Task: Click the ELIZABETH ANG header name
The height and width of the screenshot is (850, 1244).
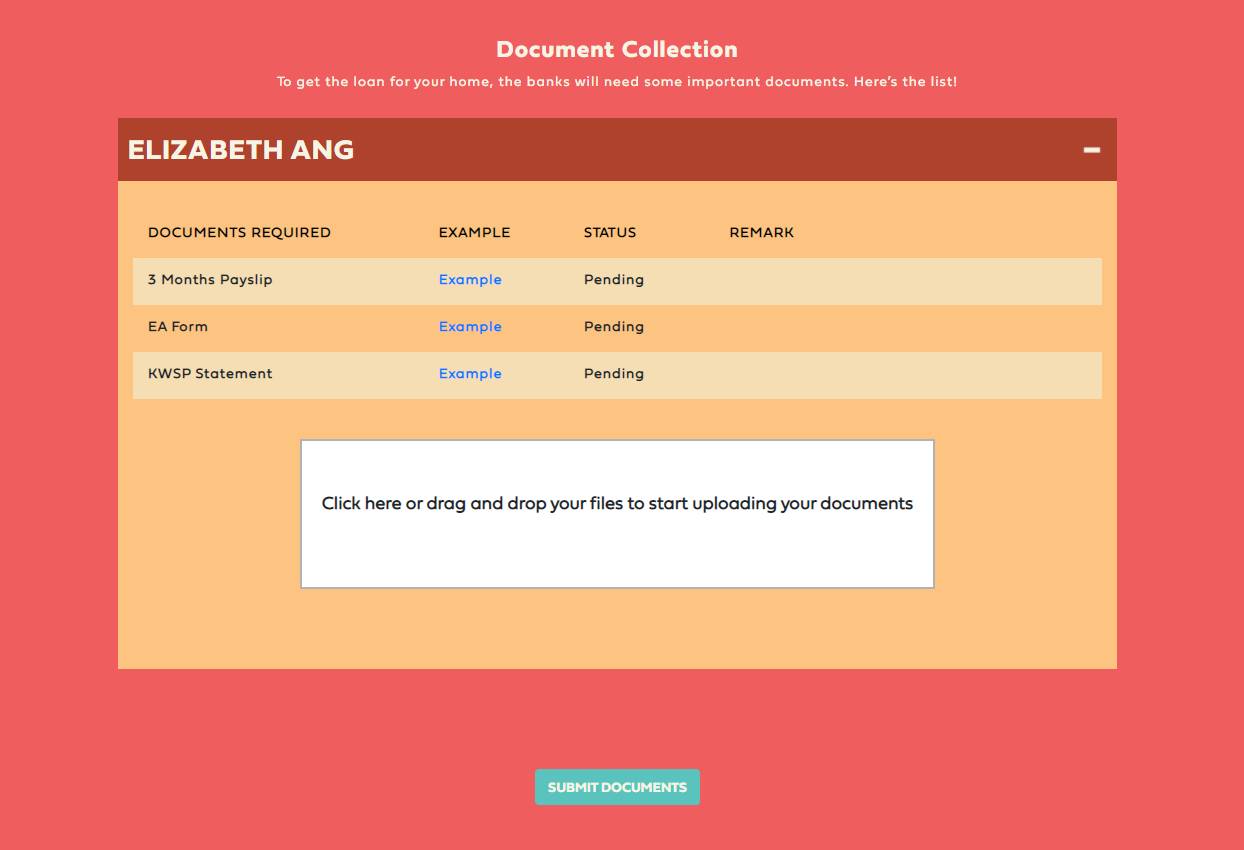Action: [x=241, y=150]
